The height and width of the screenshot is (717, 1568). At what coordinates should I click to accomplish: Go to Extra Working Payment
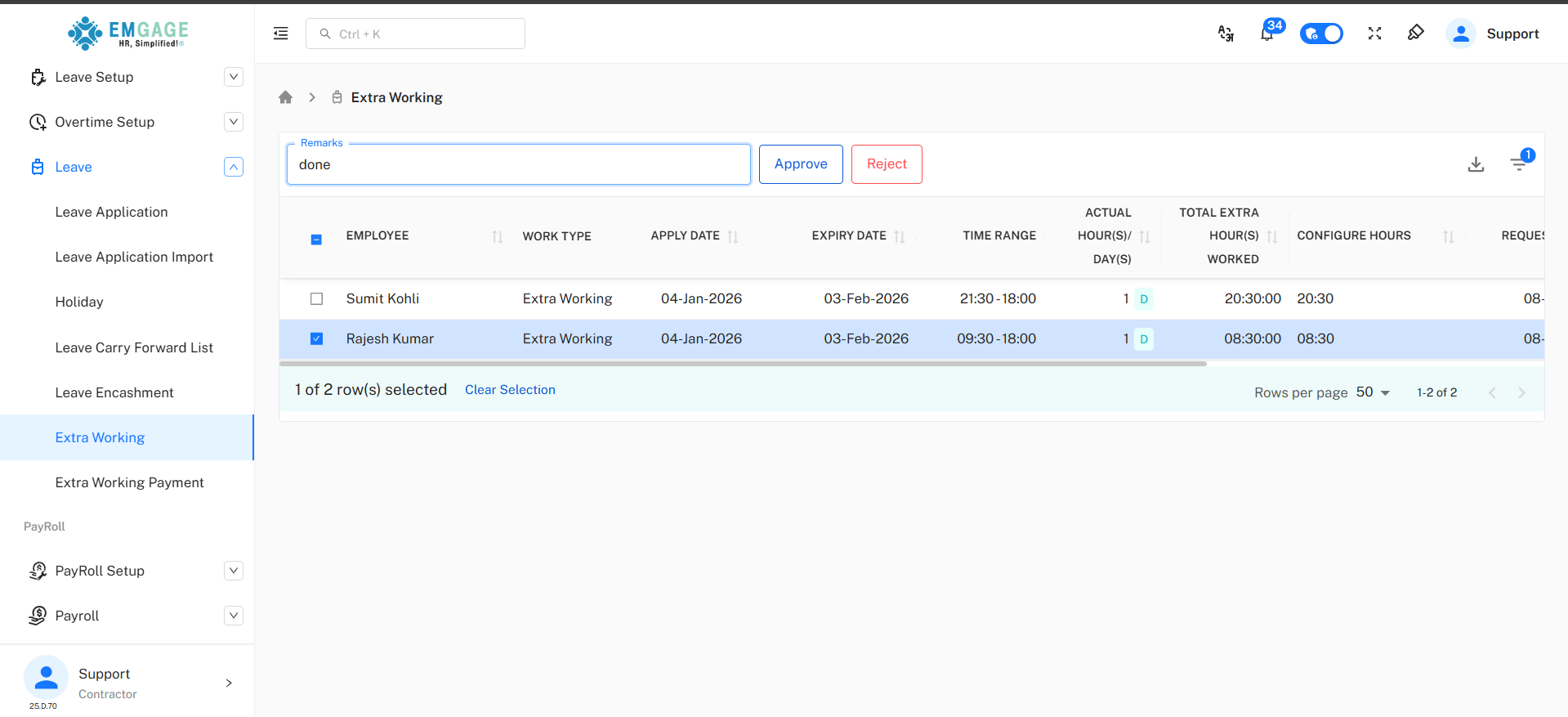point(129,482)
